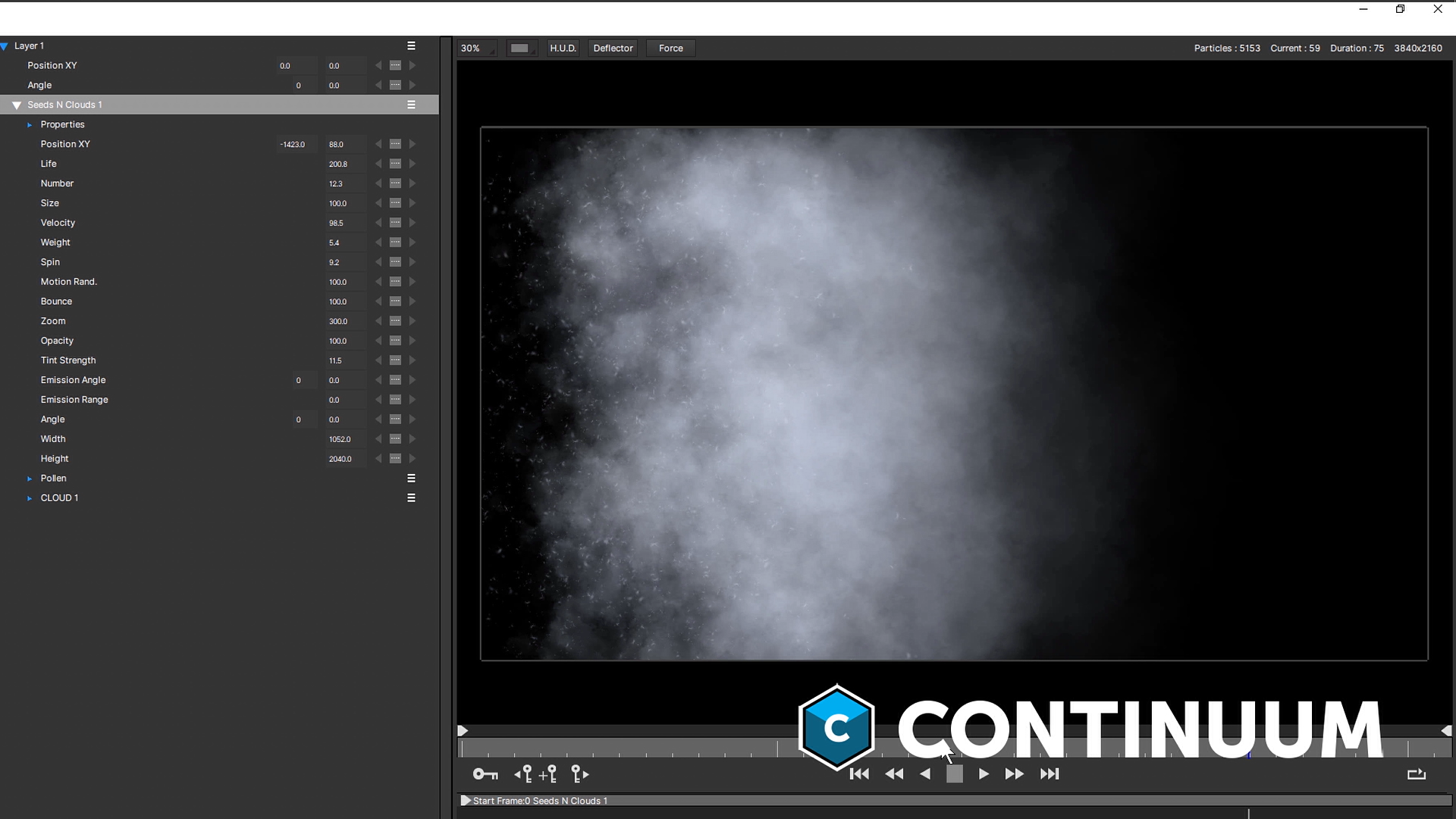Collapse the Seeds N Clouds 1 emitter
Screen dimensions: 1456x819
point(17,105)
